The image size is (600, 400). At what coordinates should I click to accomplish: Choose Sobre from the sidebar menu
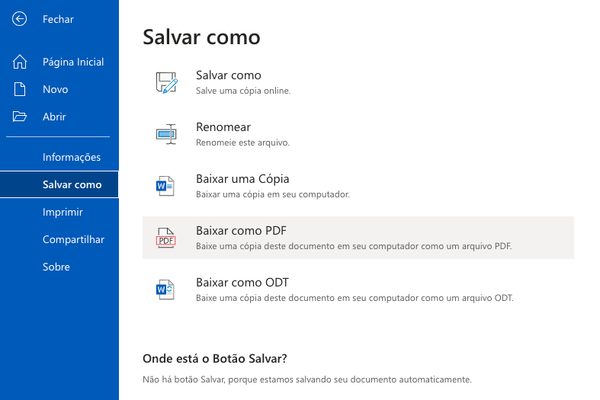[x=56, y=267]
